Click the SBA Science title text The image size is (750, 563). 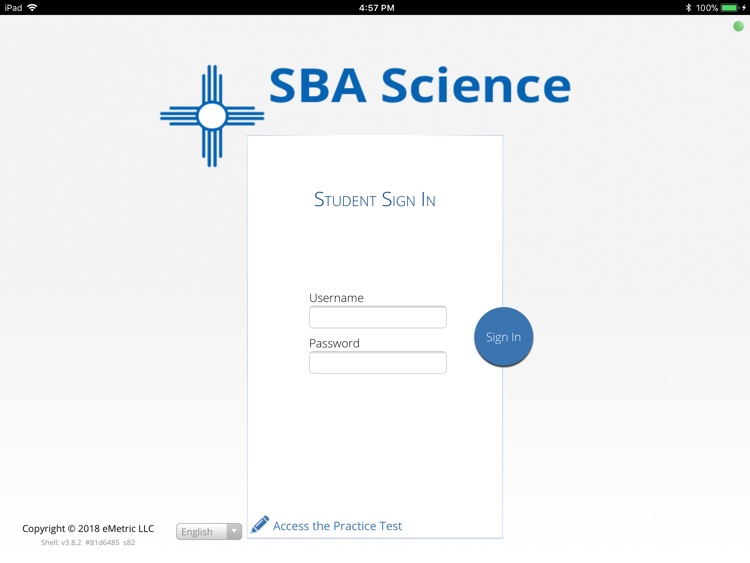click(x=420, y=85)
